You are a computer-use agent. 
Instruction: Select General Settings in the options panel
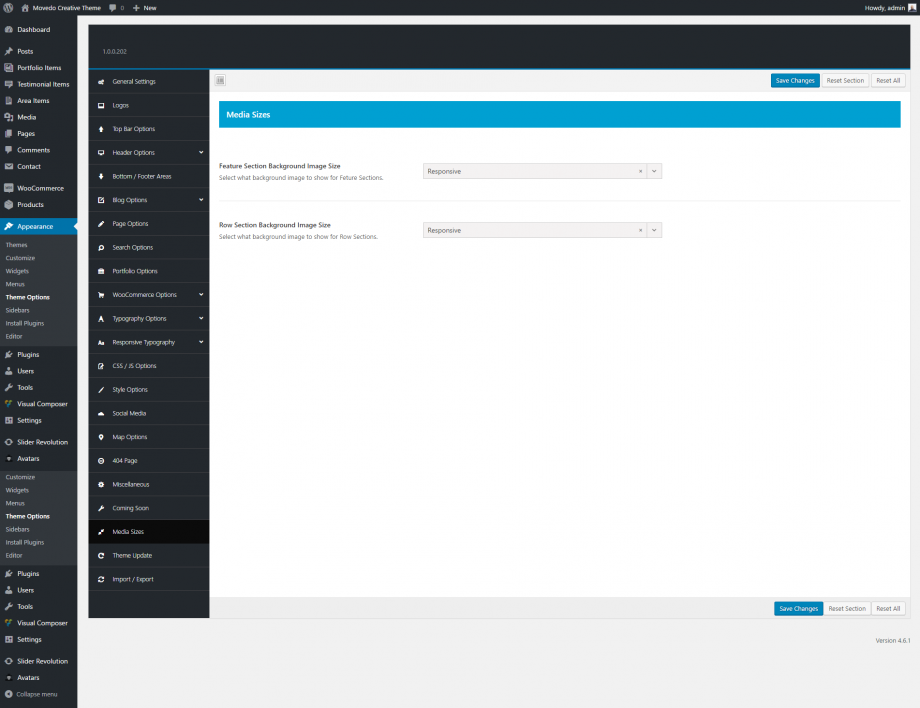(x=133, y=81)
